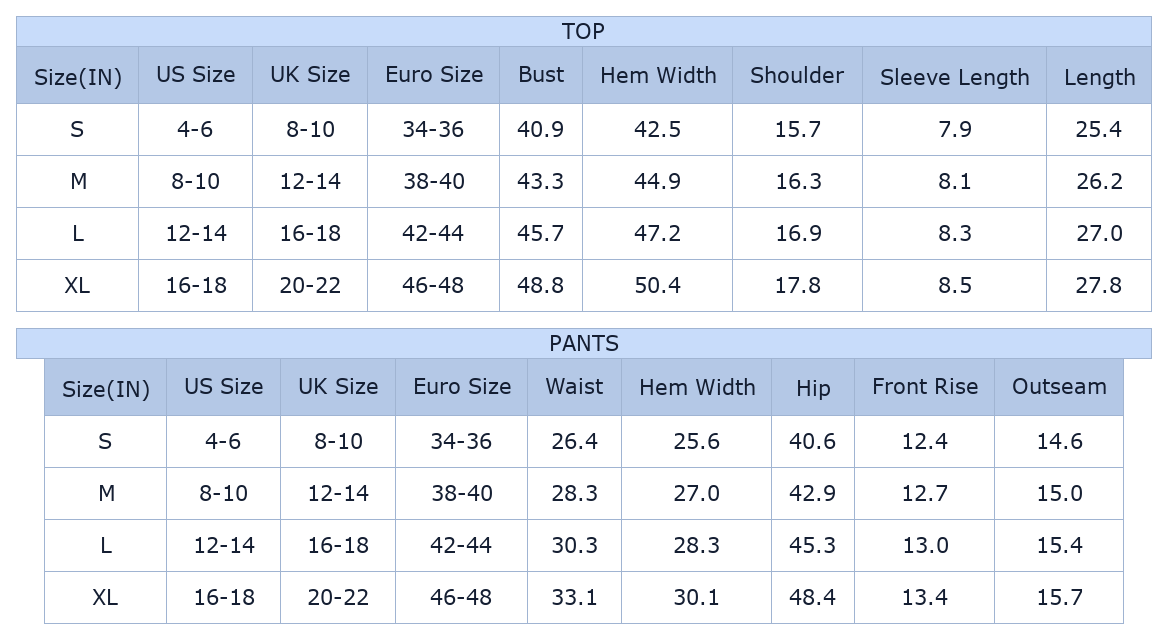Click the Waist column header
The height and width of the screenshot is (644, 1167).
pos(575,387)
